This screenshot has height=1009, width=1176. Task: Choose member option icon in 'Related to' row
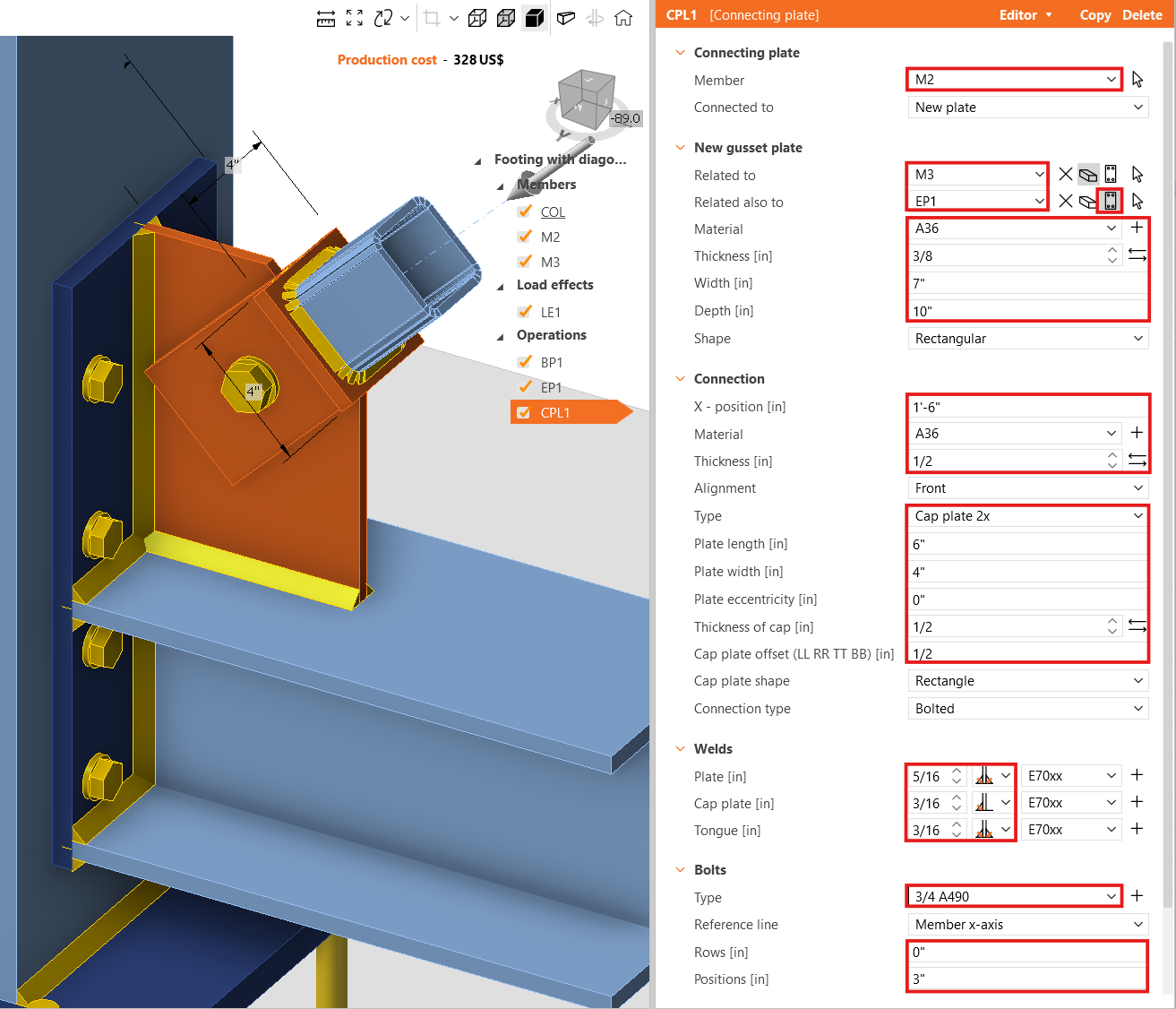pyautogui.click(x=1088, y=175)
